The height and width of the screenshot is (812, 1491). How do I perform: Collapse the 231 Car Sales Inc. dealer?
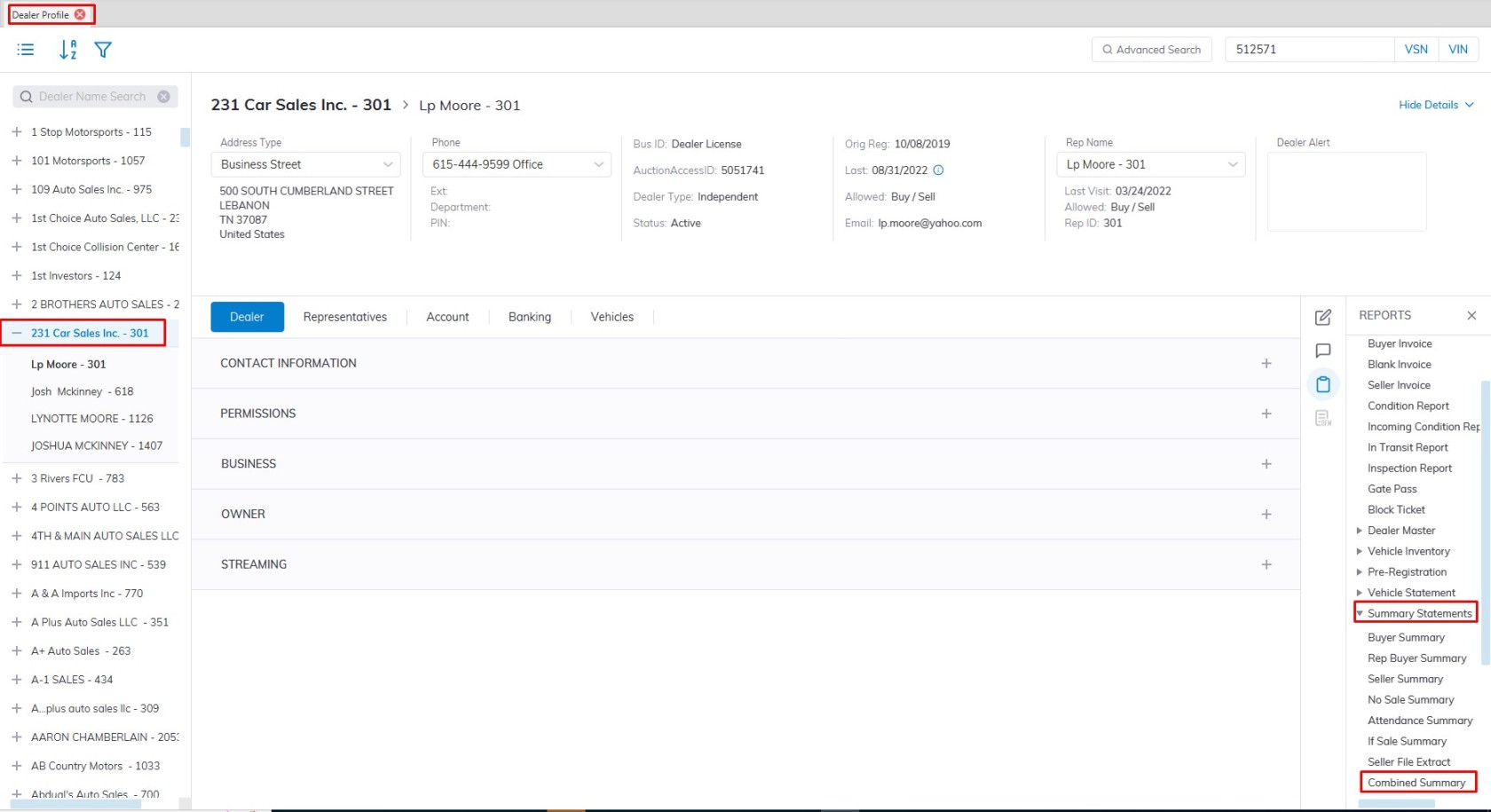(x=17, y=333)
